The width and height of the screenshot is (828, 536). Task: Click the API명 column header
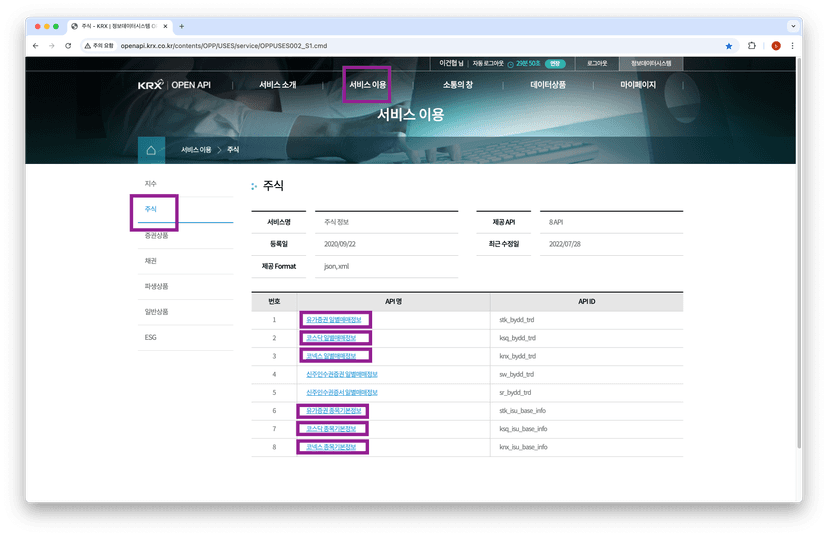click(x=393, y=302)
